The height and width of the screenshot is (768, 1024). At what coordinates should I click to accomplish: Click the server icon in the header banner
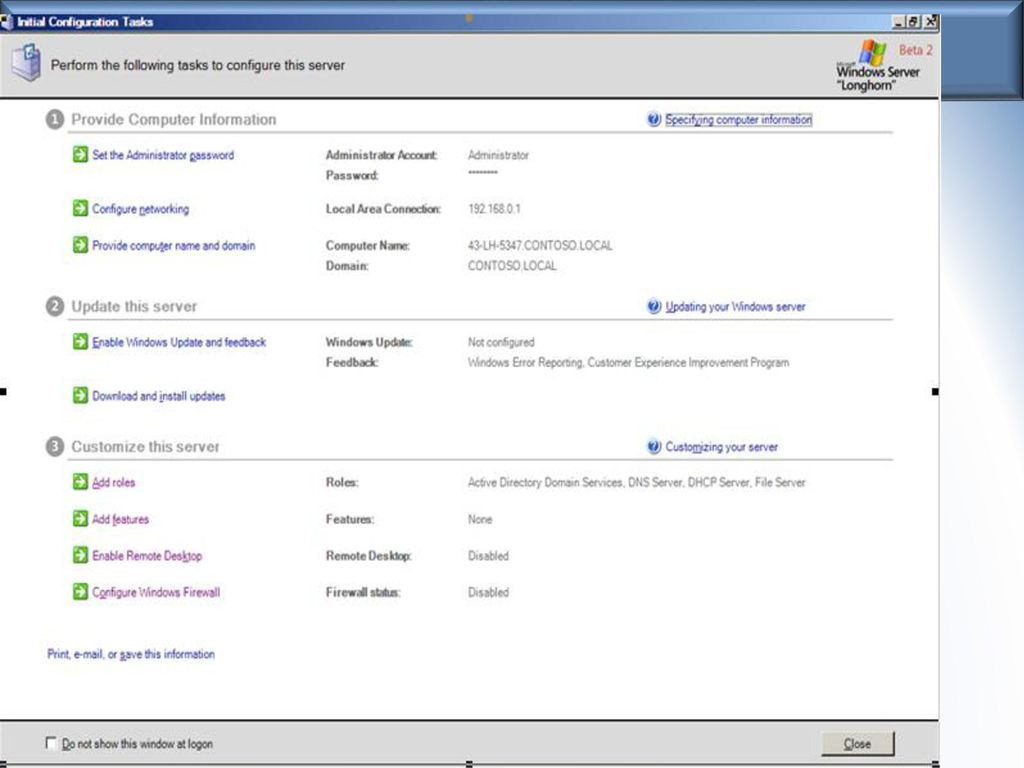[27, 63]
